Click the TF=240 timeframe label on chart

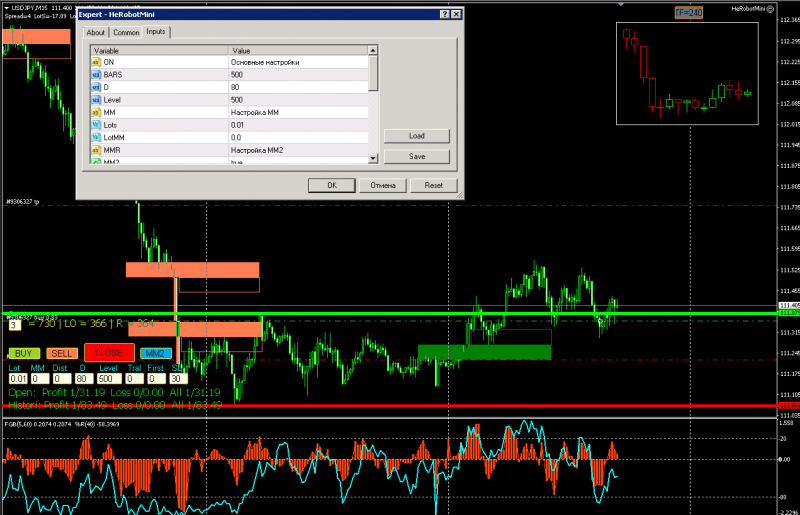coord(689,12)
